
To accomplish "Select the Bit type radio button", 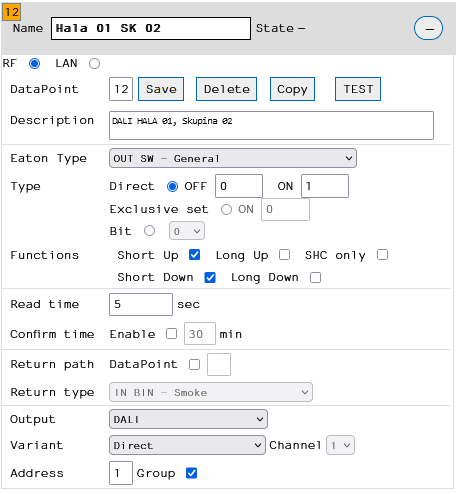I will point(149,231).
